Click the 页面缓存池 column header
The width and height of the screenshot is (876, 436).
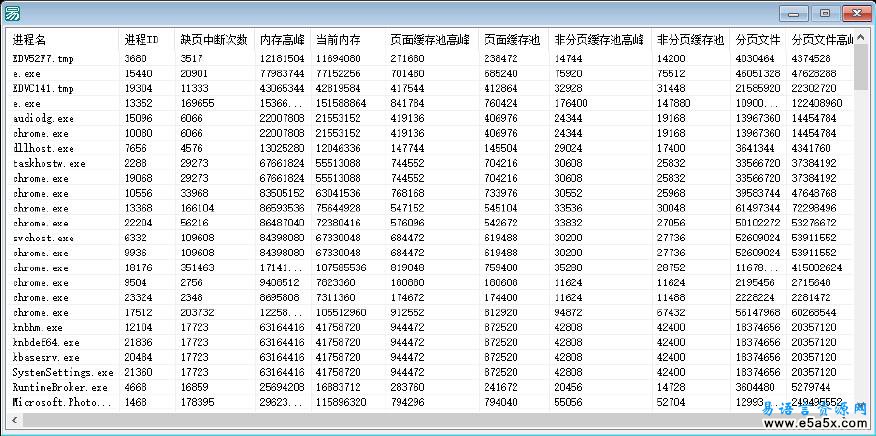[x=513, y=40]
